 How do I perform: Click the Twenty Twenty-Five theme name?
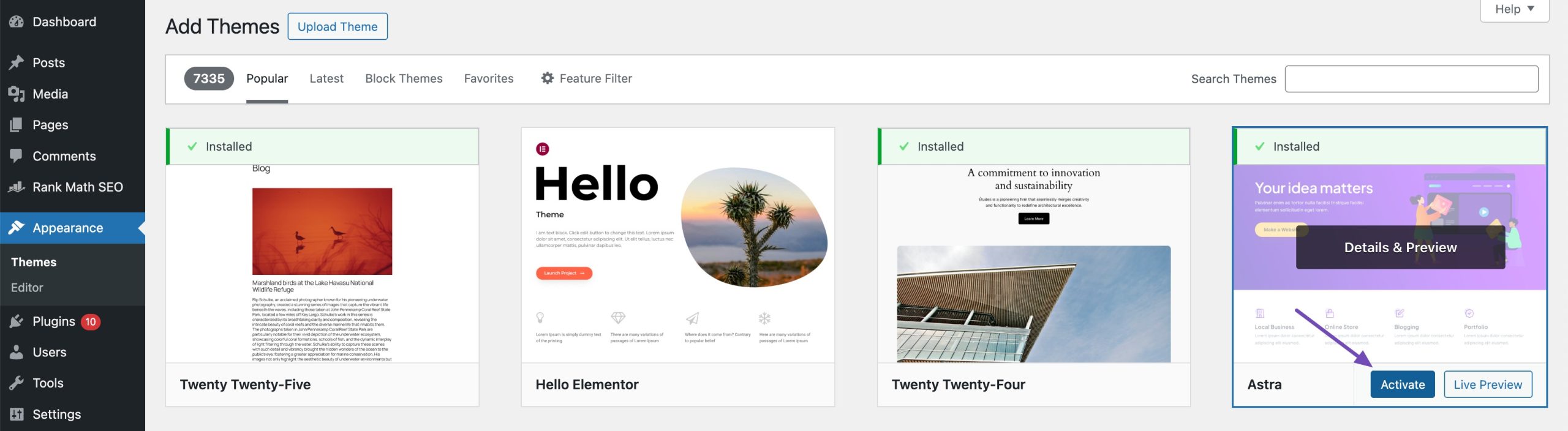[245, 384]
